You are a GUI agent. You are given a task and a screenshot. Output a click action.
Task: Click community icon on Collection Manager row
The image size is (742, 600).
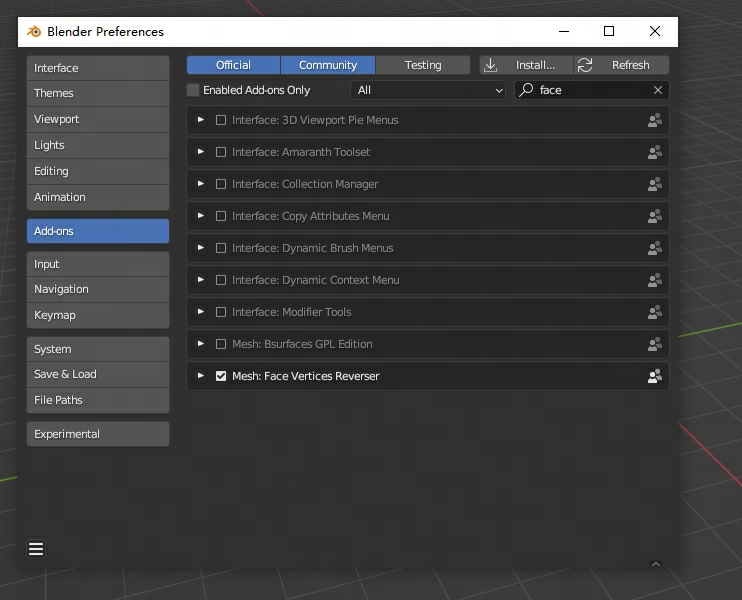point(655,184)
